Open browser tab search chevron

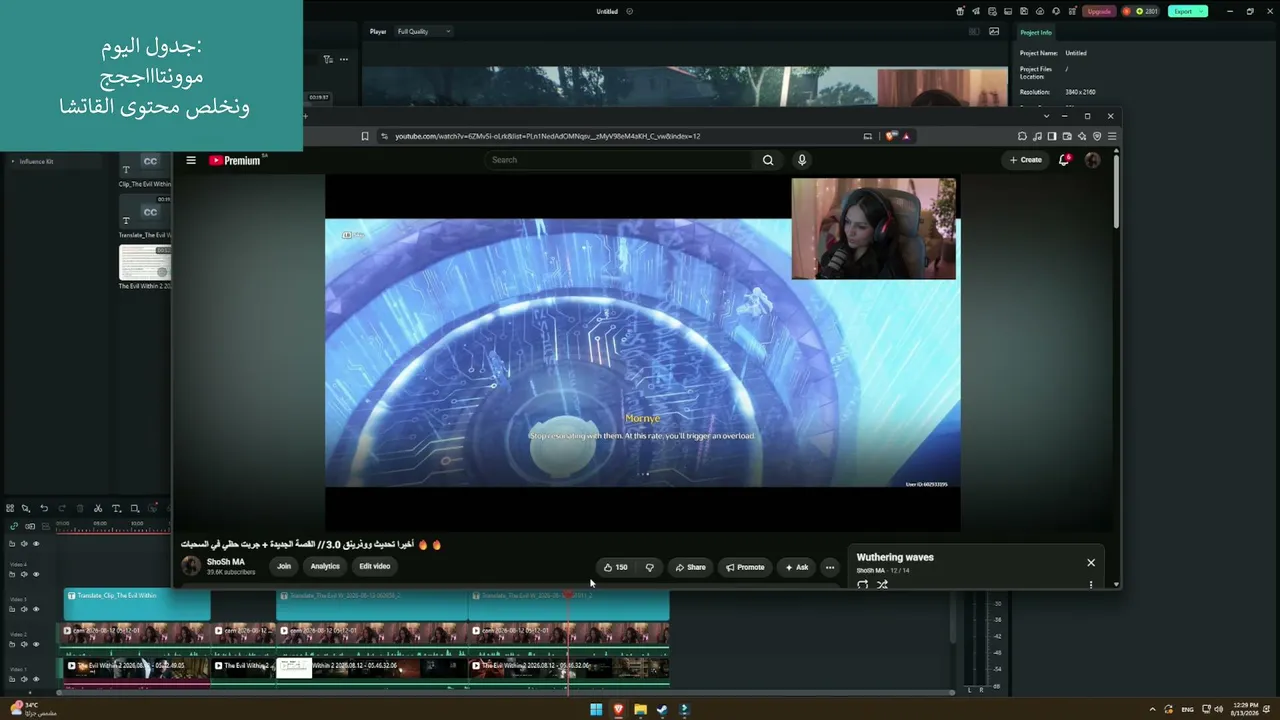(x=1046, y=116)
